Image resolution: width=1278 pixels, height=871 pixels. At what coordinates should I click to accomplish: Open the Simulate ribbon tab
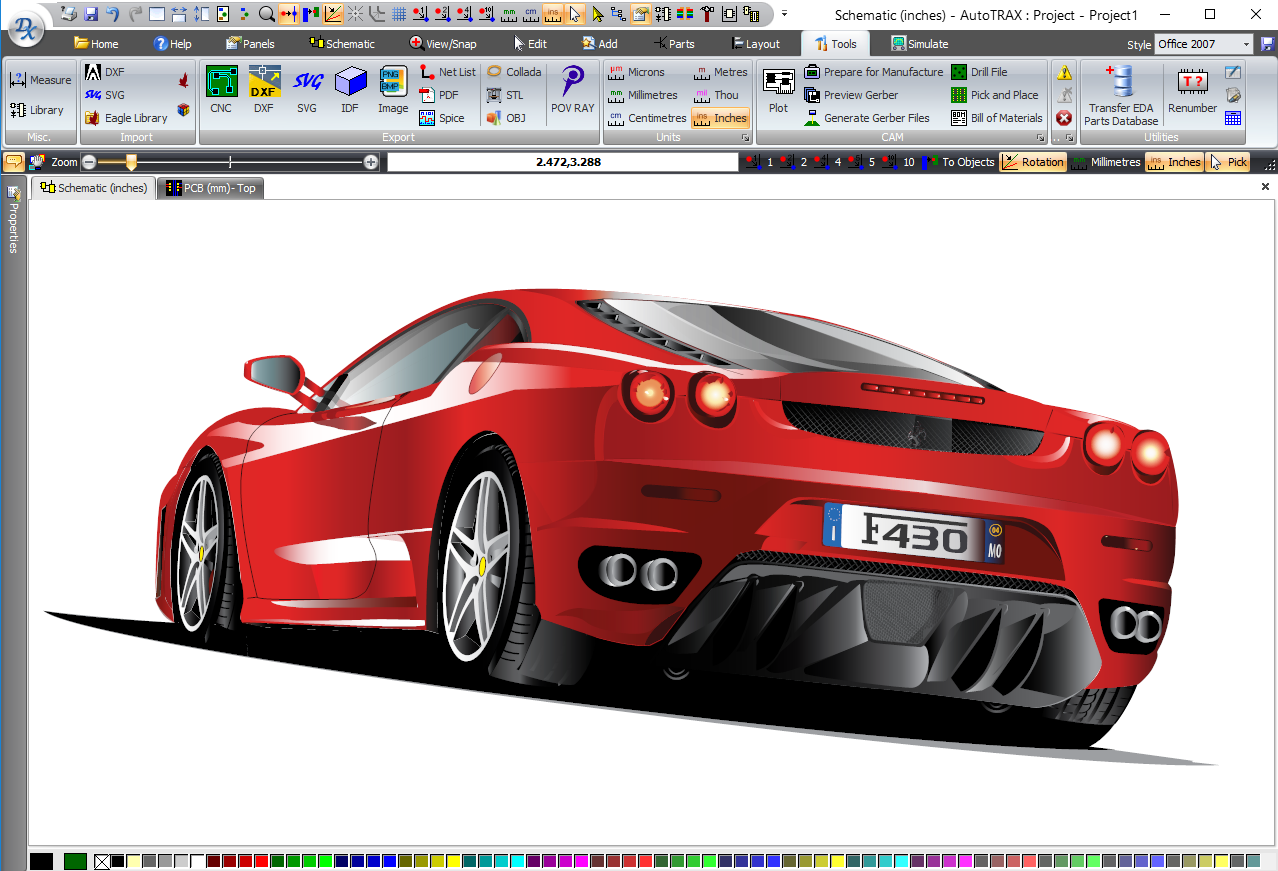click(x=919, y=44)
